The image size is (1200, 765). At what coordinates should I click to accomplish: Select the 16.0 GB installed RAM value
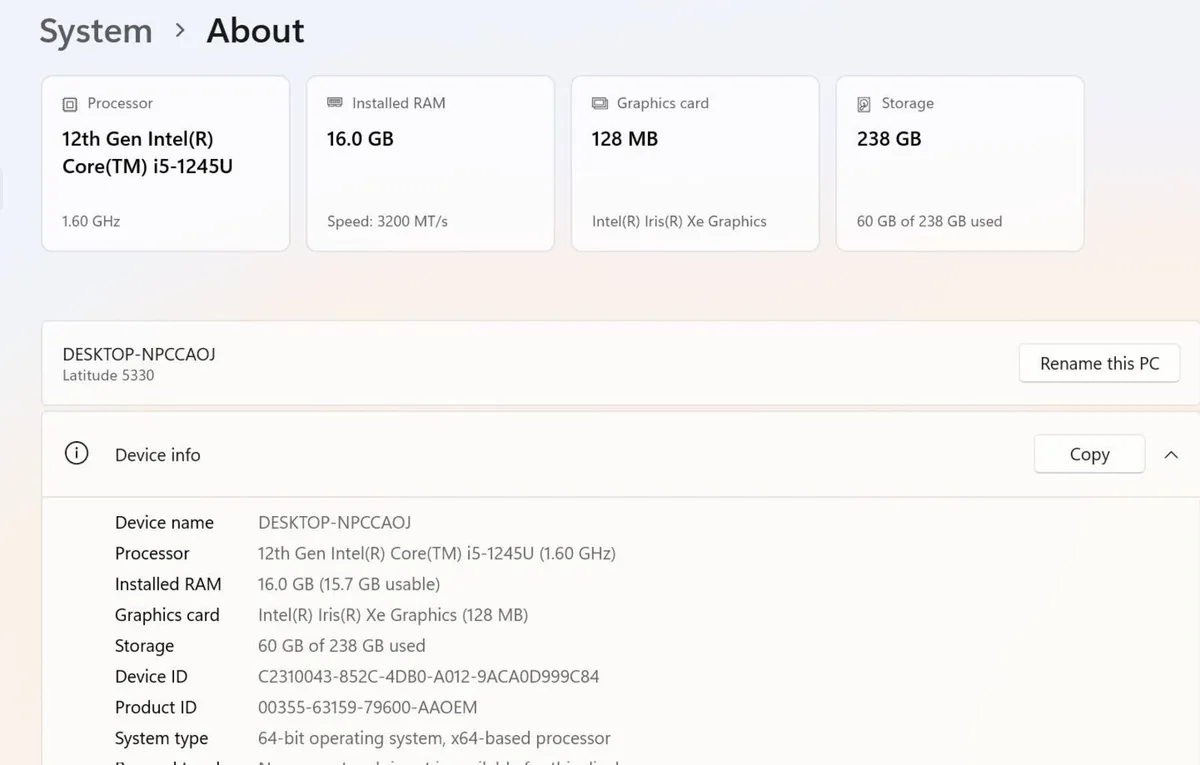pyautogui.click(x=360, y=139)
